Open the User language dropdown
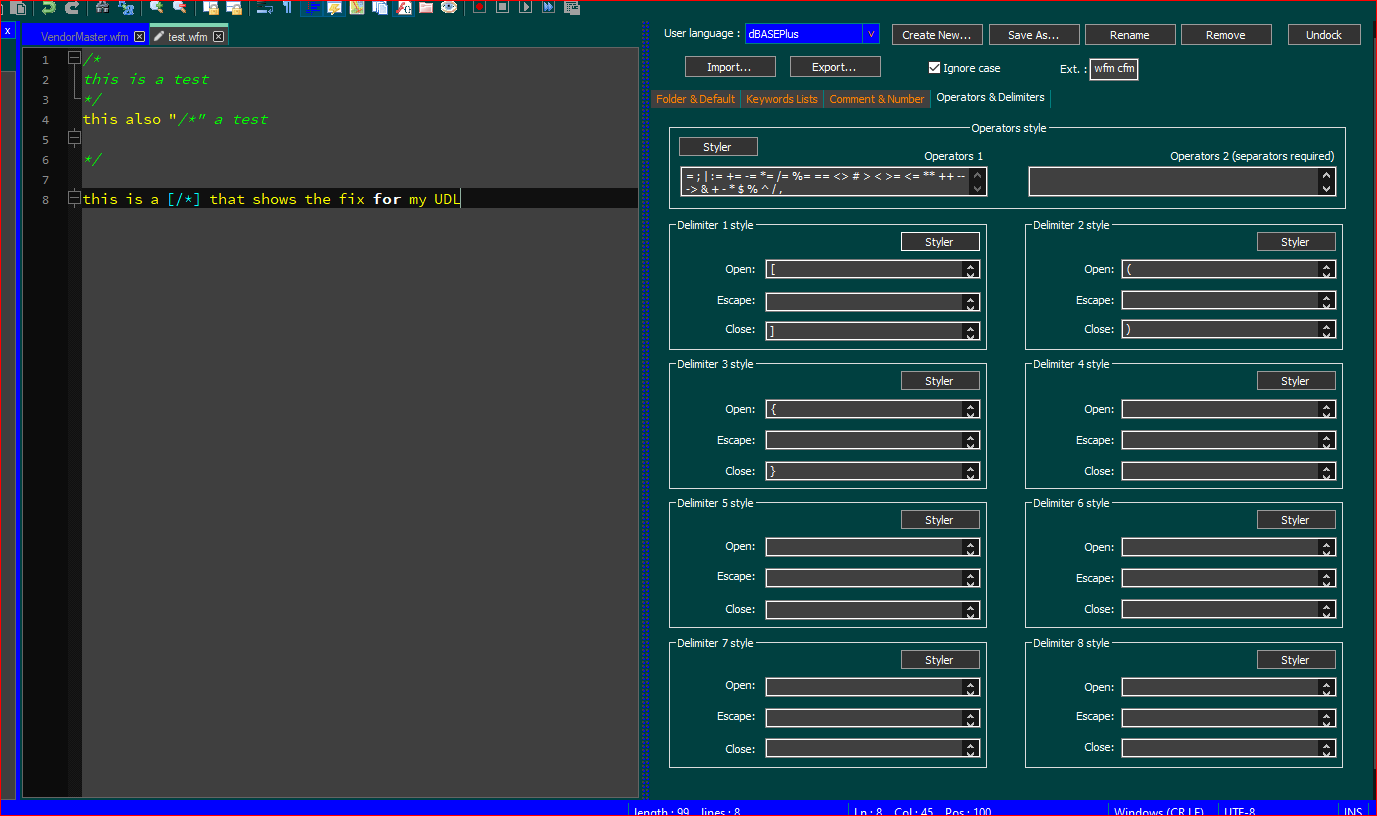Viewport: 1377px width, 816px height. point(870,34)
